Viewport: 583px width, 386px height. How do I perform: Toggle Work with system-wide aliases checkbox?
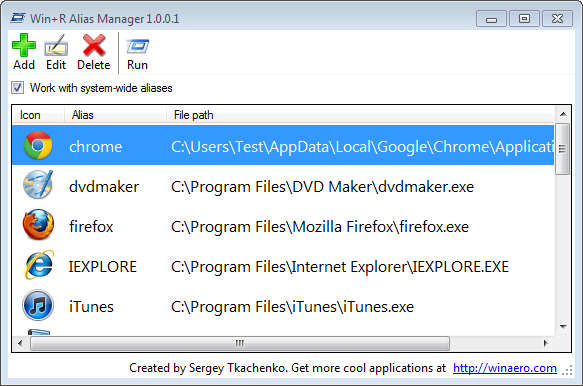pyautogui.click(x=17, y=88)
